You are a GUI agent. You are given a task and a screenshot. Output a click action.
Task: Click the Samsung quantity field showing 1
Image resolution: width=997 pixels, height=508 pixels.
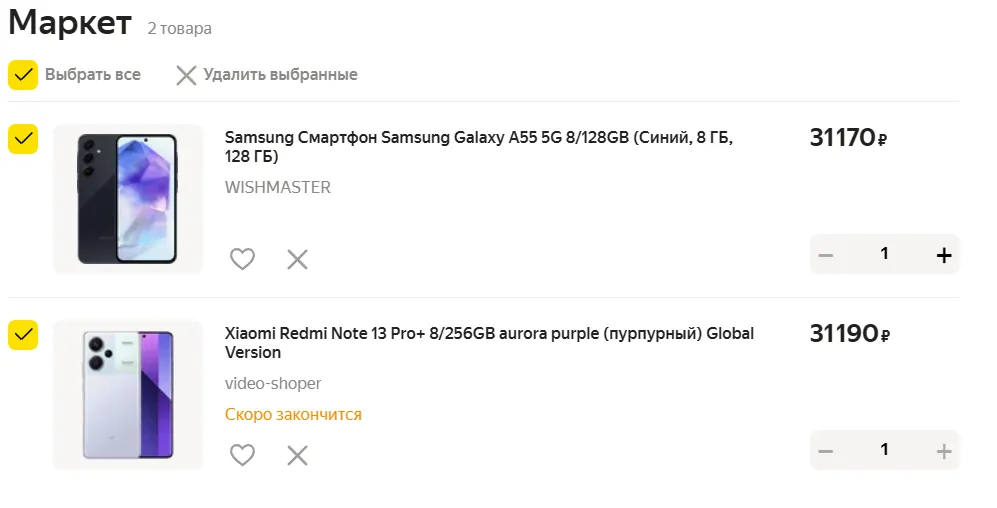[884, 254]
